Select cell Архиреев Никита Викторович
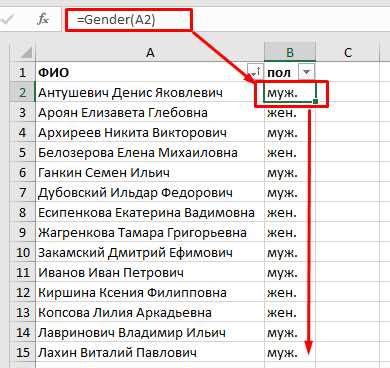The height and width of the screenshot is (368, 390). (x=150, y=132)
